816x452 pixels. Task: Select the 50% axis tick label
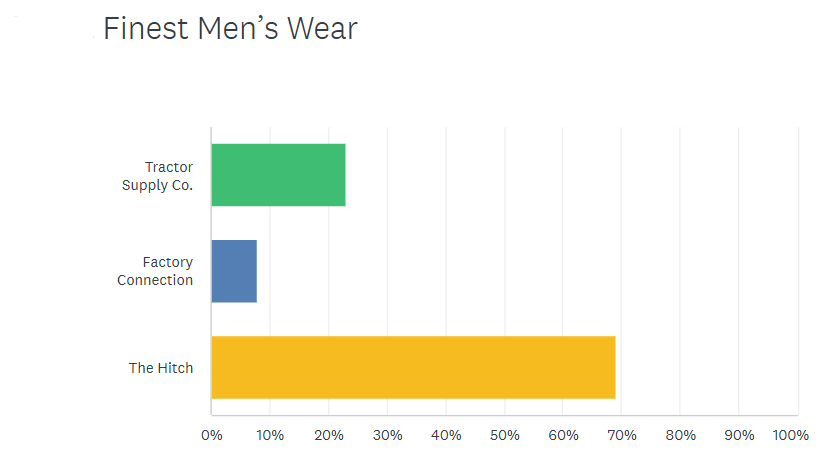pos(504,435)
